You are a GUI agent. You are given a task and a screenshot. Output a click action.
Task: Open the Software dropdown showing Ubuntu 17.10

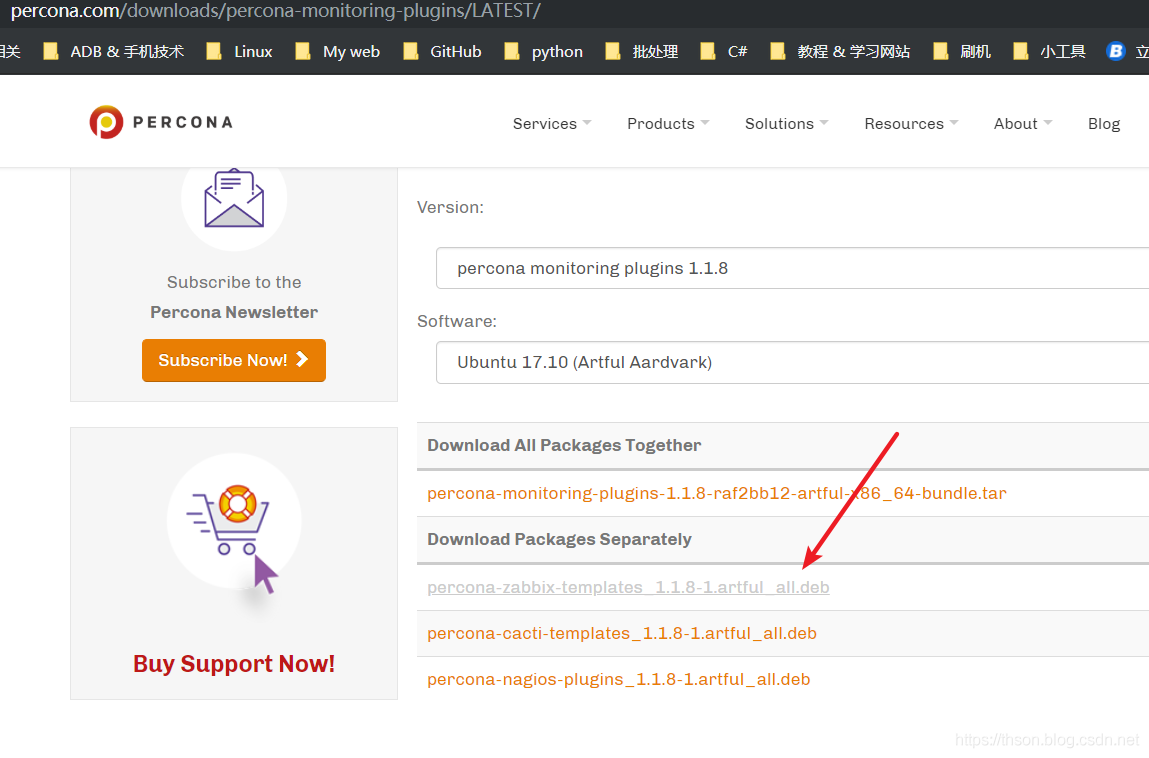(792, 362)
